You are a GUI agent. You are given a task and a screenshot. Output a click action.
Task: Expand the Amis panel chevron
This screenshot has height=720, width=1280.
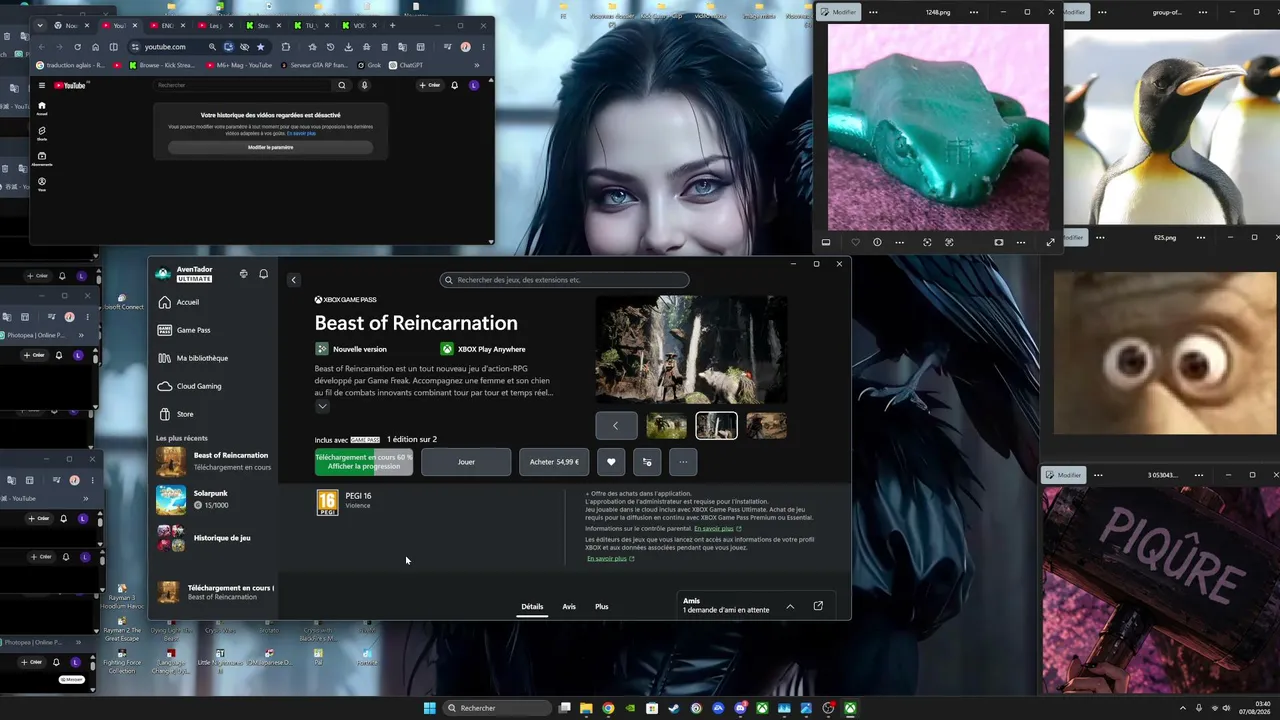click(x=790, y=606)
